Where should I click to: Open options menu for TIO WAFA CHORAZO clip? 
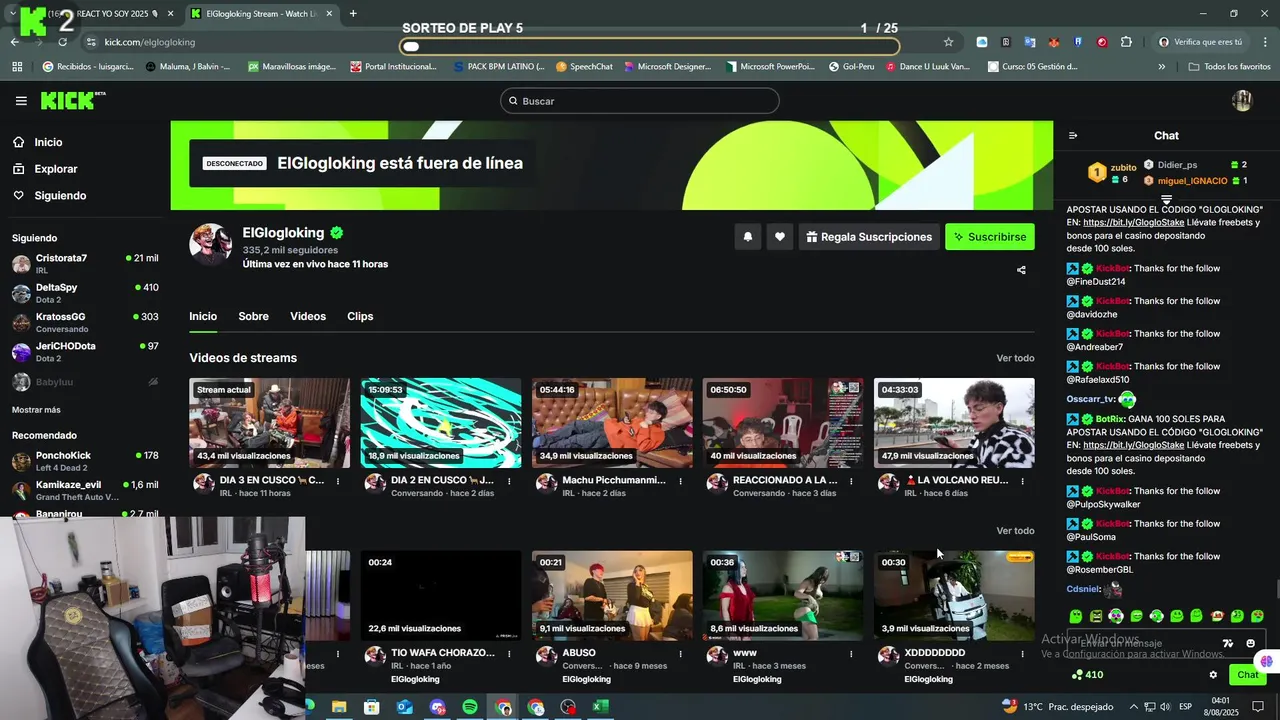pos(509,654)
